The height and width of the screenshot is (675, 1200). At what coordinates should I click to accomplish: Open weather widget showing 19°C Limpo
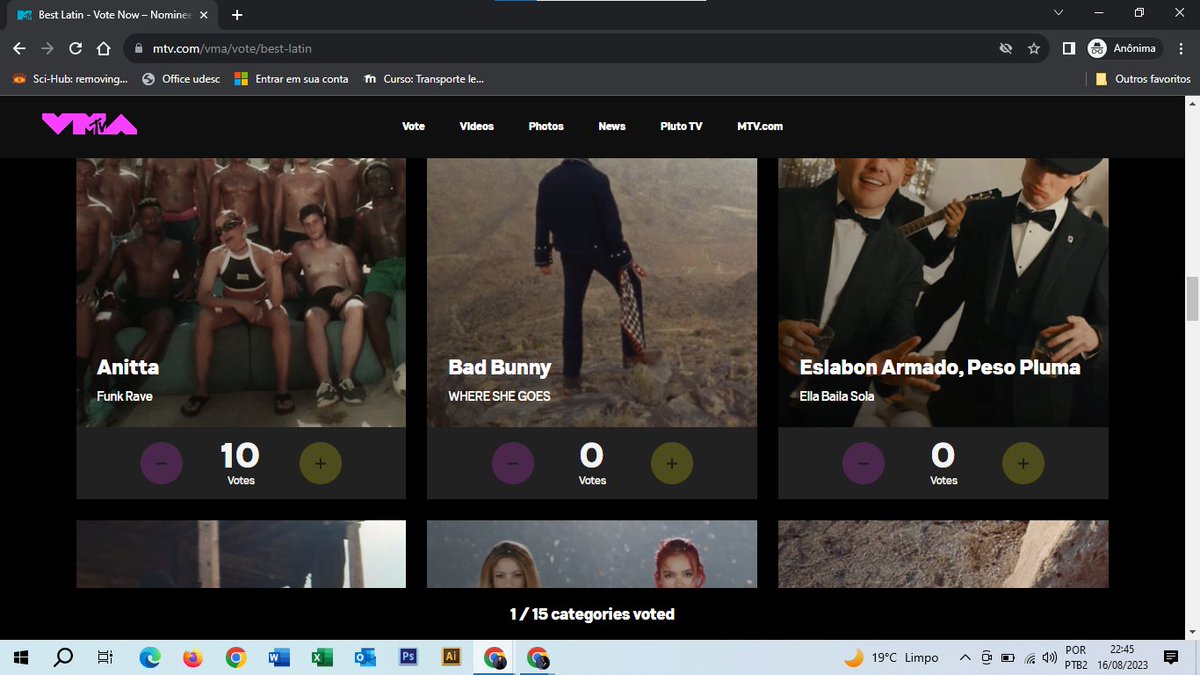coord(892,657)
